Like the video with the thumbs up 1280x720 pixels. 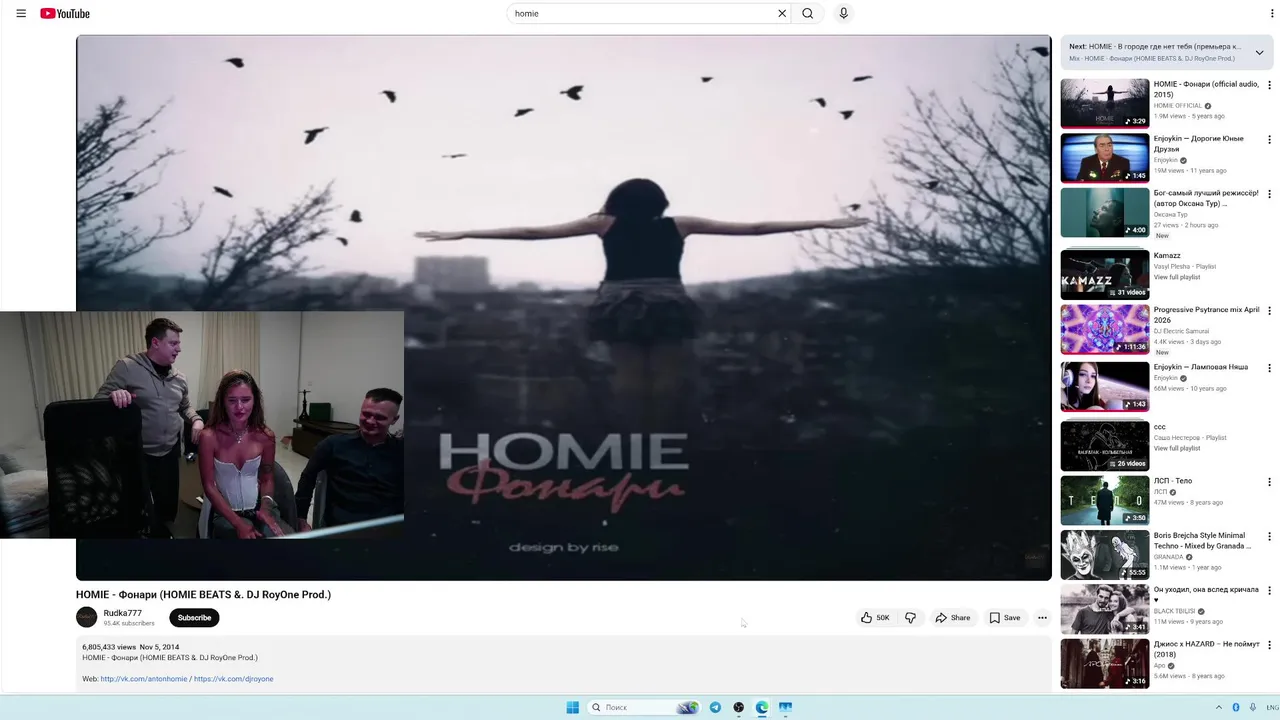pyautogui.click(x=875, y=618)
